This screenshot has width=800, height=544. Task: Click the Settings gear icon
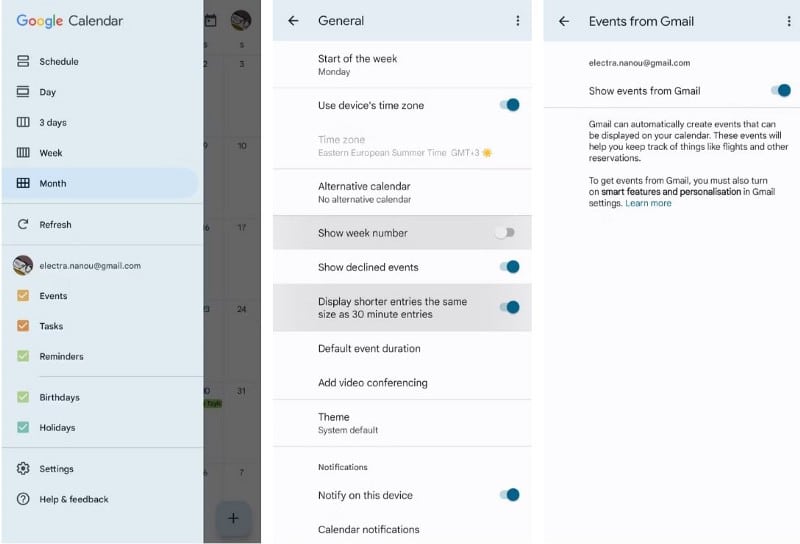[23, 468]
